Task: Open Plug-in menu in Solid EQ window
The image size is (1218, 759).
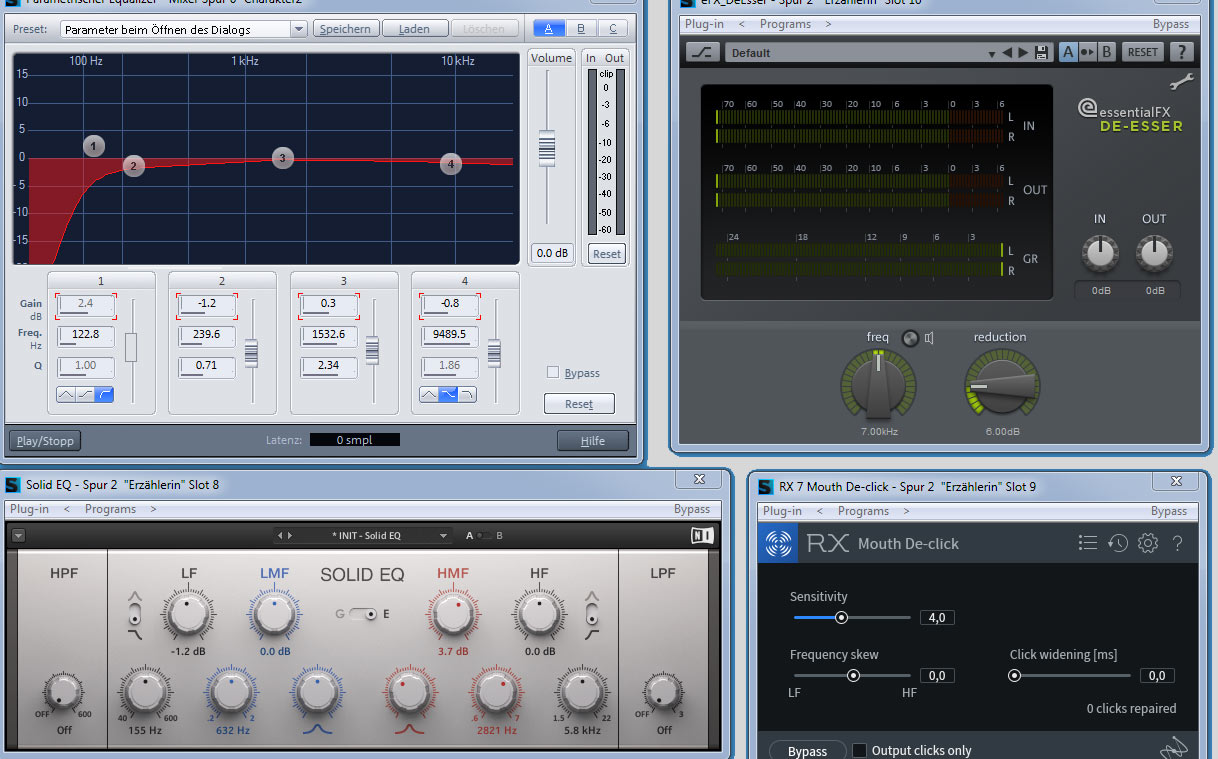Action: (x=30, y=509)
